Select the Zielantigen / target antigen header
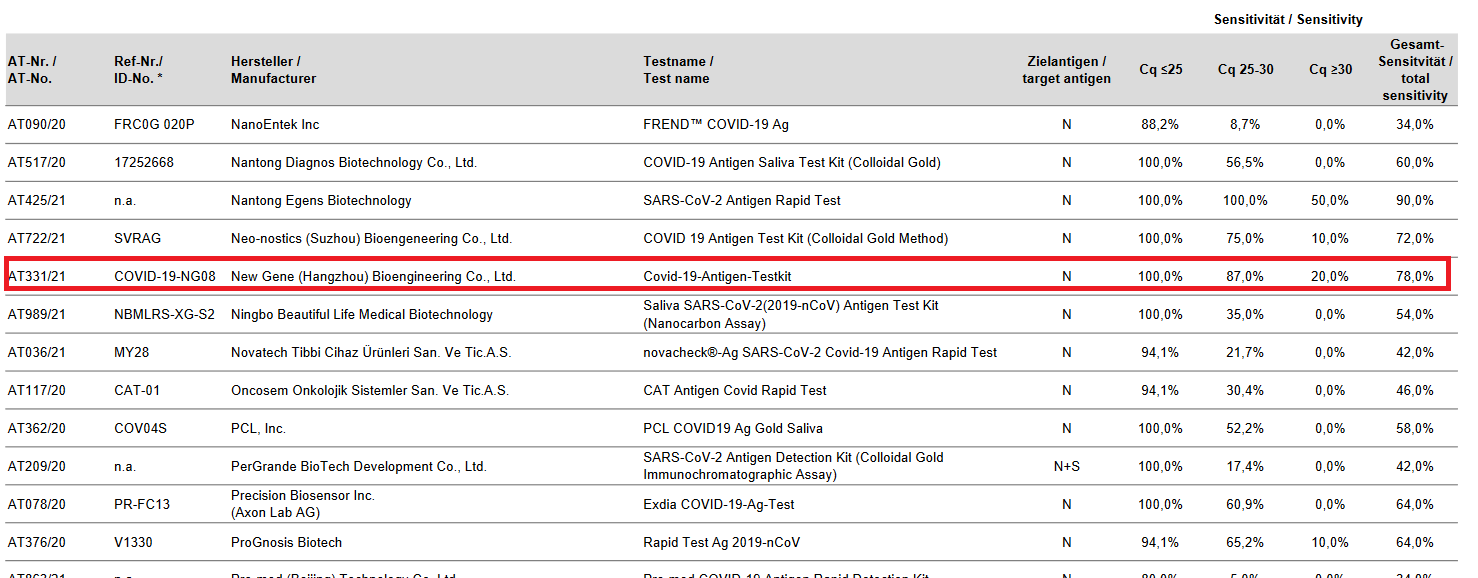 [1066, 70]
